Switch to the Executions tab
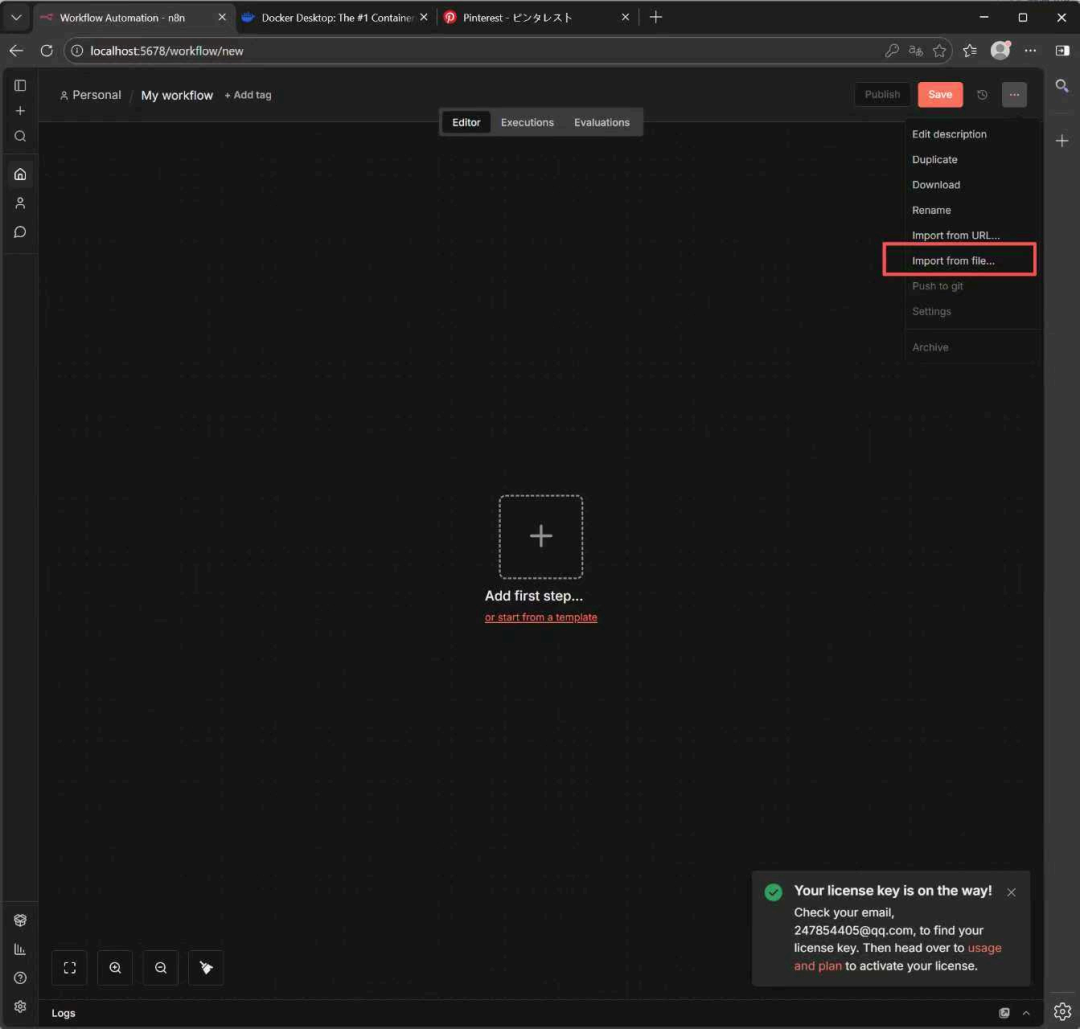The height and width of the screenshot is (1029, 1080). 527,123
